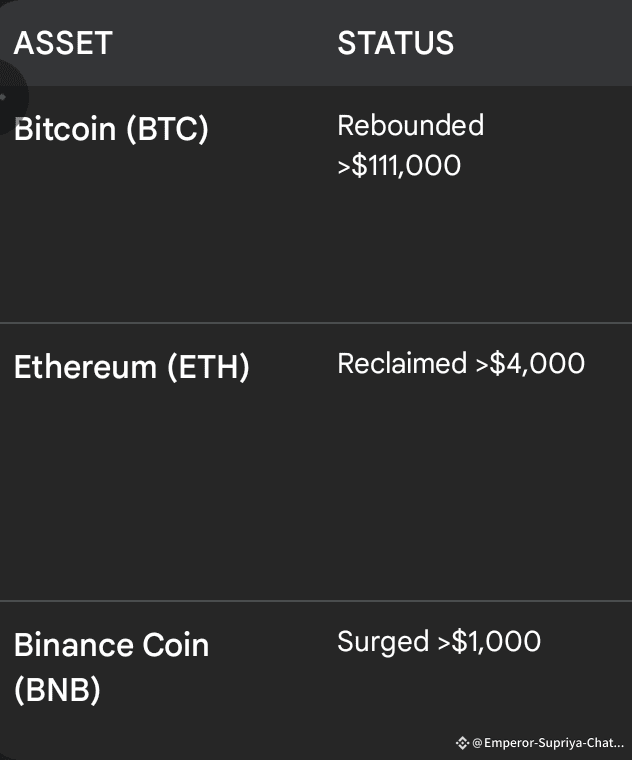Click the ASSET column header
632x760 pixels.
point(62,44)
